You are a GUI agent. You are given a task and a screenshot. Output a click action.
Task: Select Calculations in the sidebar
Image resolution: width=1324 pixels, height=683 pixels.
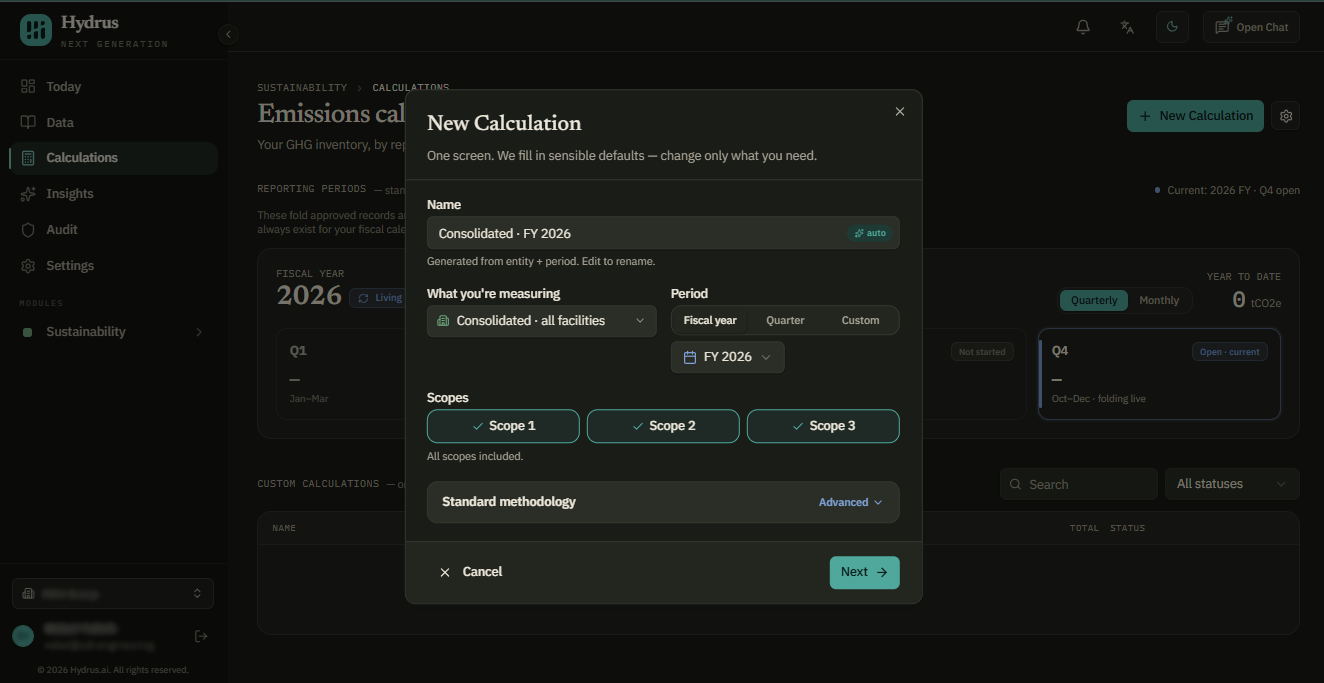point(113,158)
